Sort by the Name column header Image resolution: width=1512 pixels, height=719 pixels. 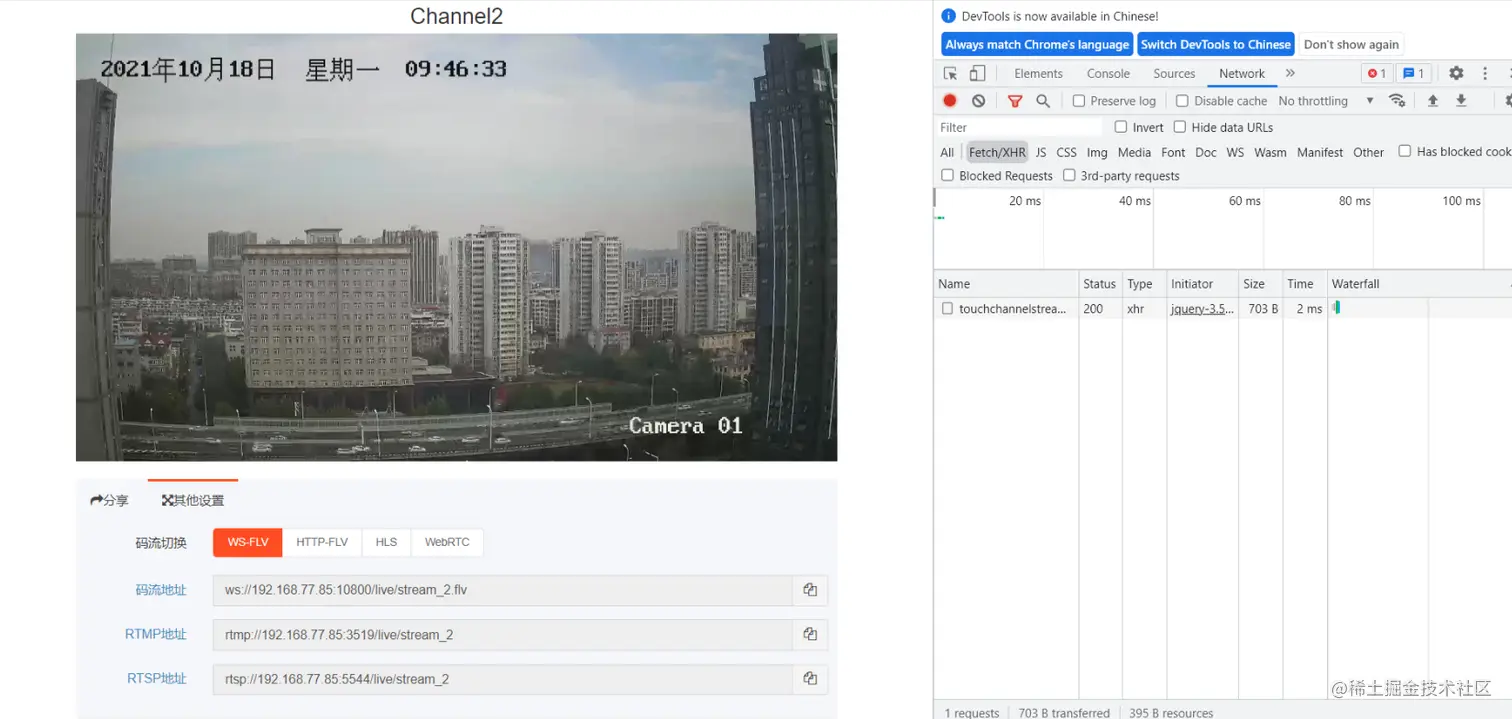1006,284
